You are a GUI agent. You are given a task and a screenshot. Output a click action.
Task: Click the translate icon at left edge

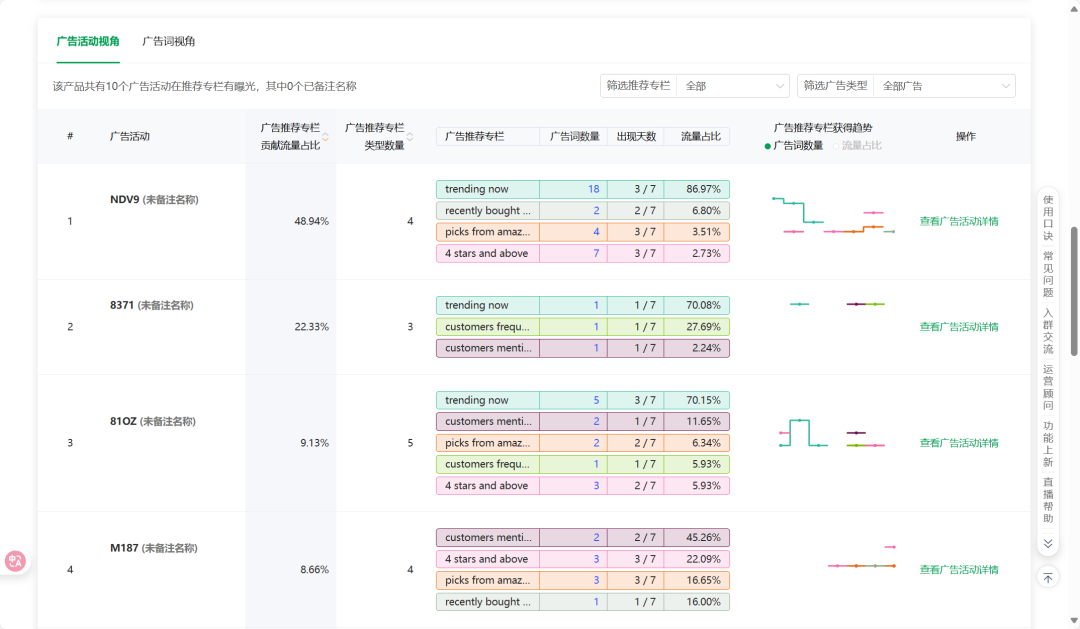coord(14,561)
